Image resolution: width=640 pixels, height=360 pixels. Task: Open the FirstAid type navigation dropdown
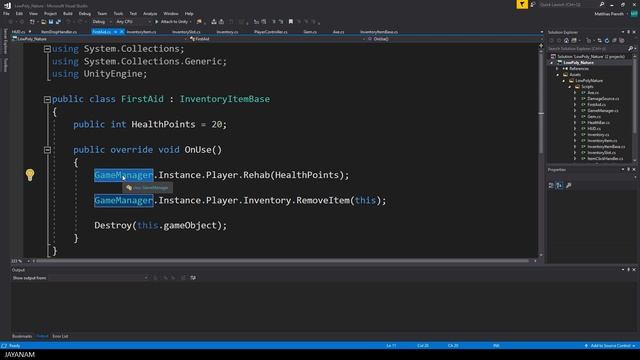point(276,39)
